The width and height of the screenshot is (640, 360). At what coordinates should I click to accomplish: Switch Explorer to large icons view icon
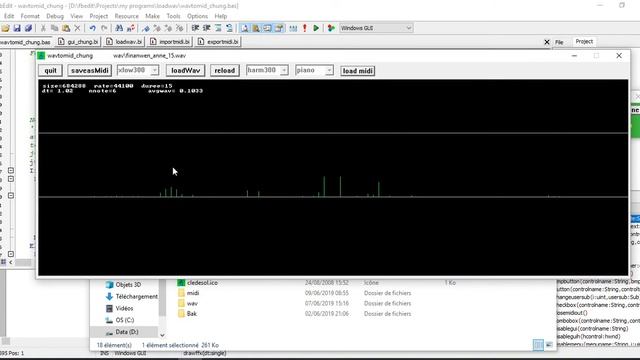tap(549, 345)
